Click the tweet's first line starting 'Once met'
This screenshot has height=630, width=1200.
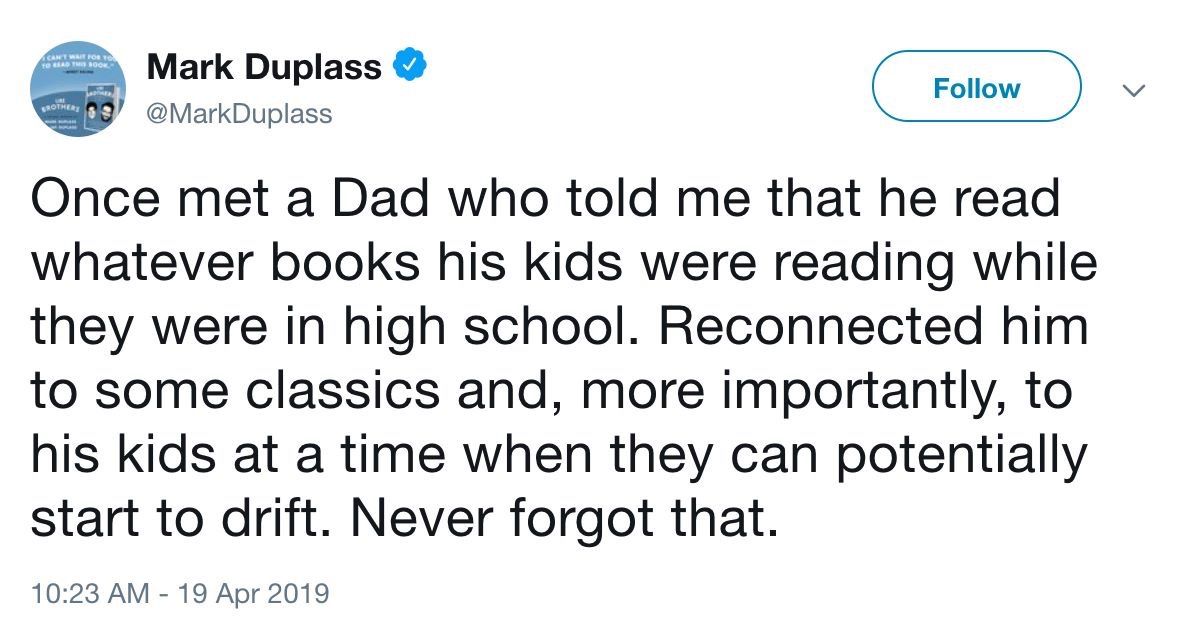(545, 199)
